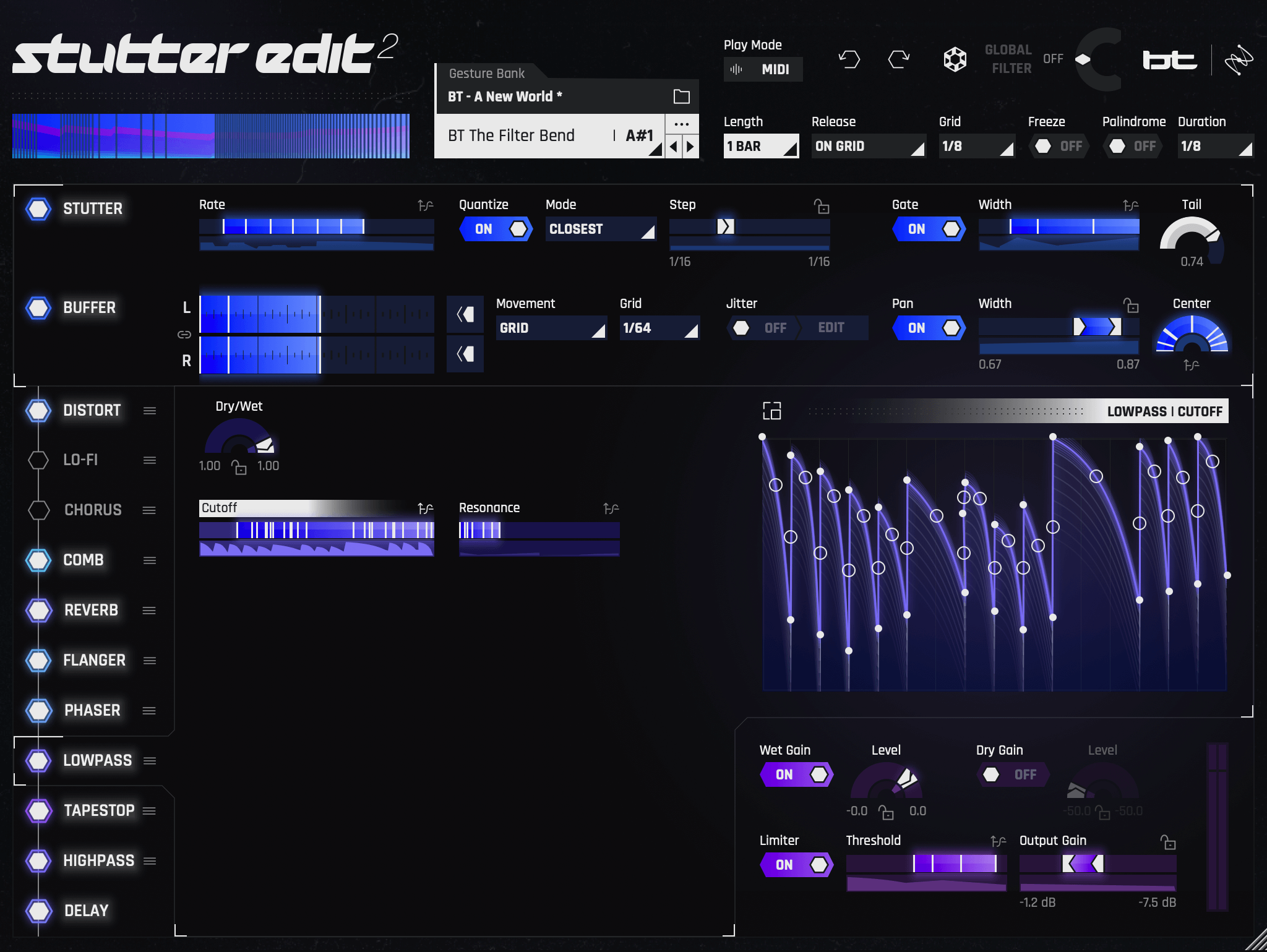The width and height of the screenshot is (1267, 952).
Task: Click the Buffer L/R link icon
Action: [x=184, y=335]
